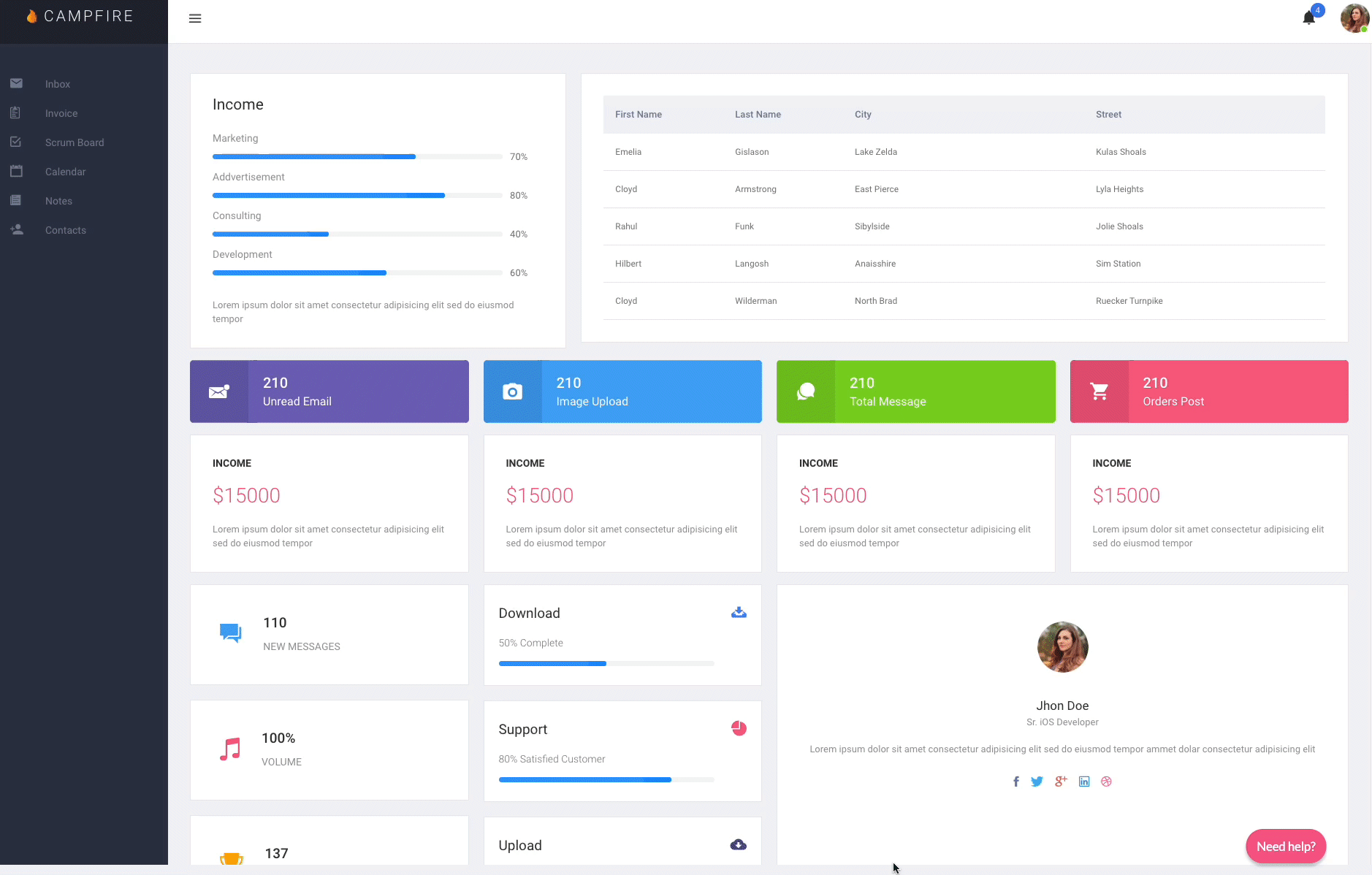The image size is (1372, 875).
Task: Click the Twitter icon under Jhon Doe
Action: pyautogui.click(x=1037, y=782)
